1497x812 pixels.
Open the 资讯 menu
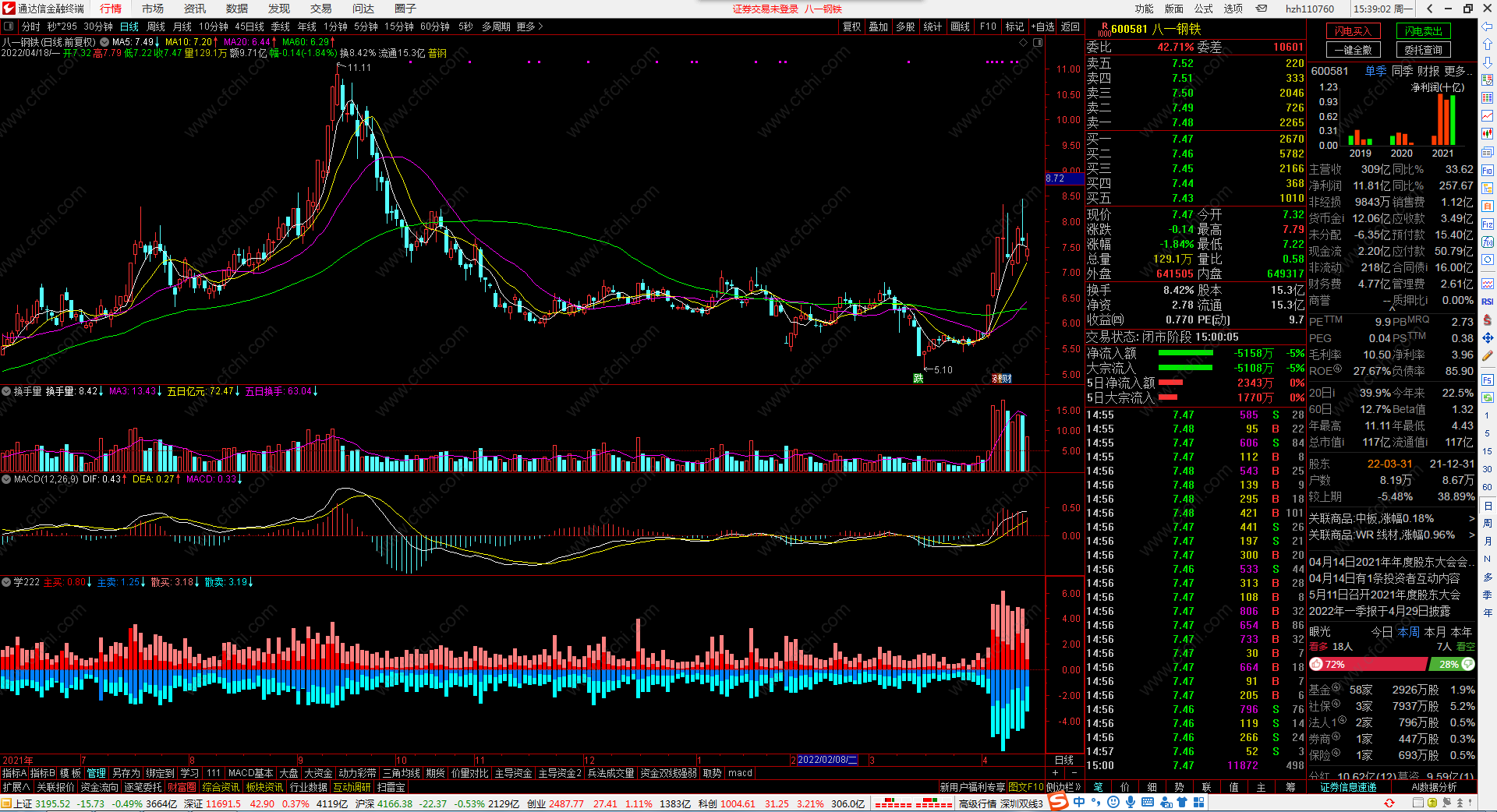point(195,9)
